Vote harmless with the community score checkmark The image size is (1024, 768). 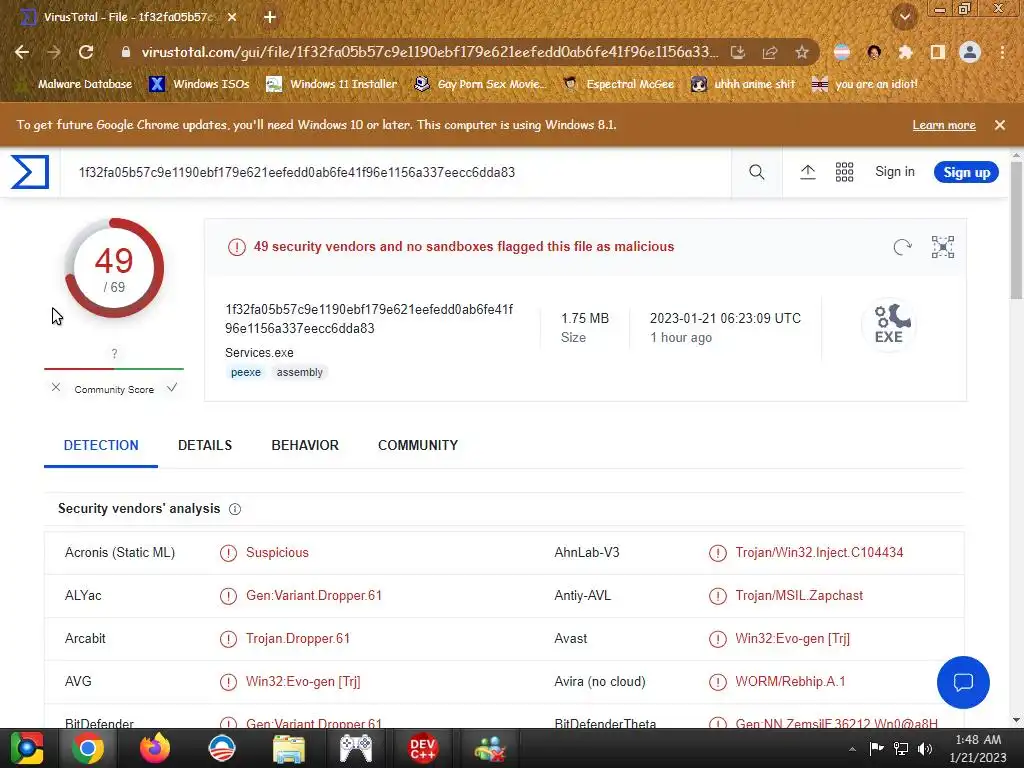(x=172, y=388)
